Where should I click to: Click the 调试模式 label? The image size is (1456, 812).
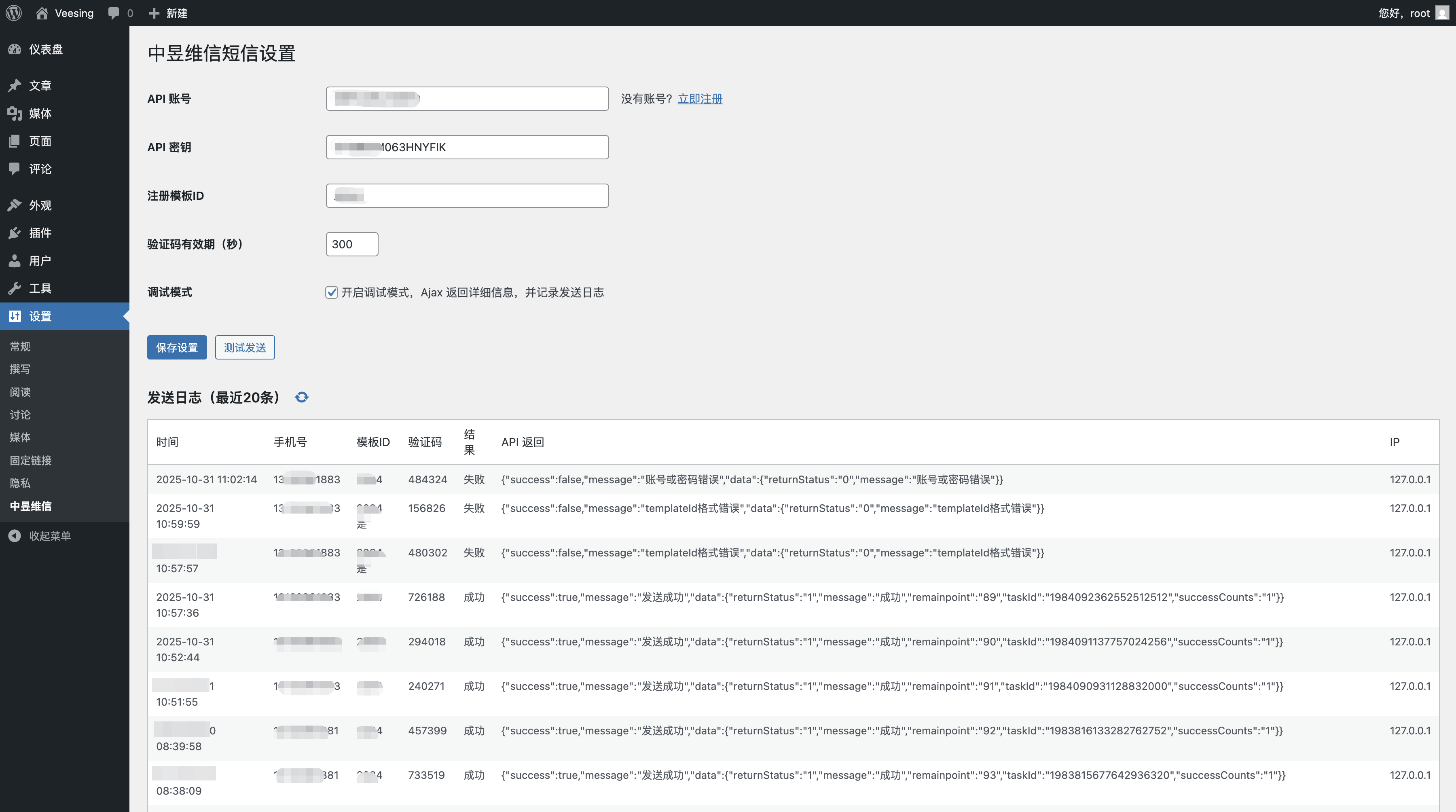pos(169,292)
